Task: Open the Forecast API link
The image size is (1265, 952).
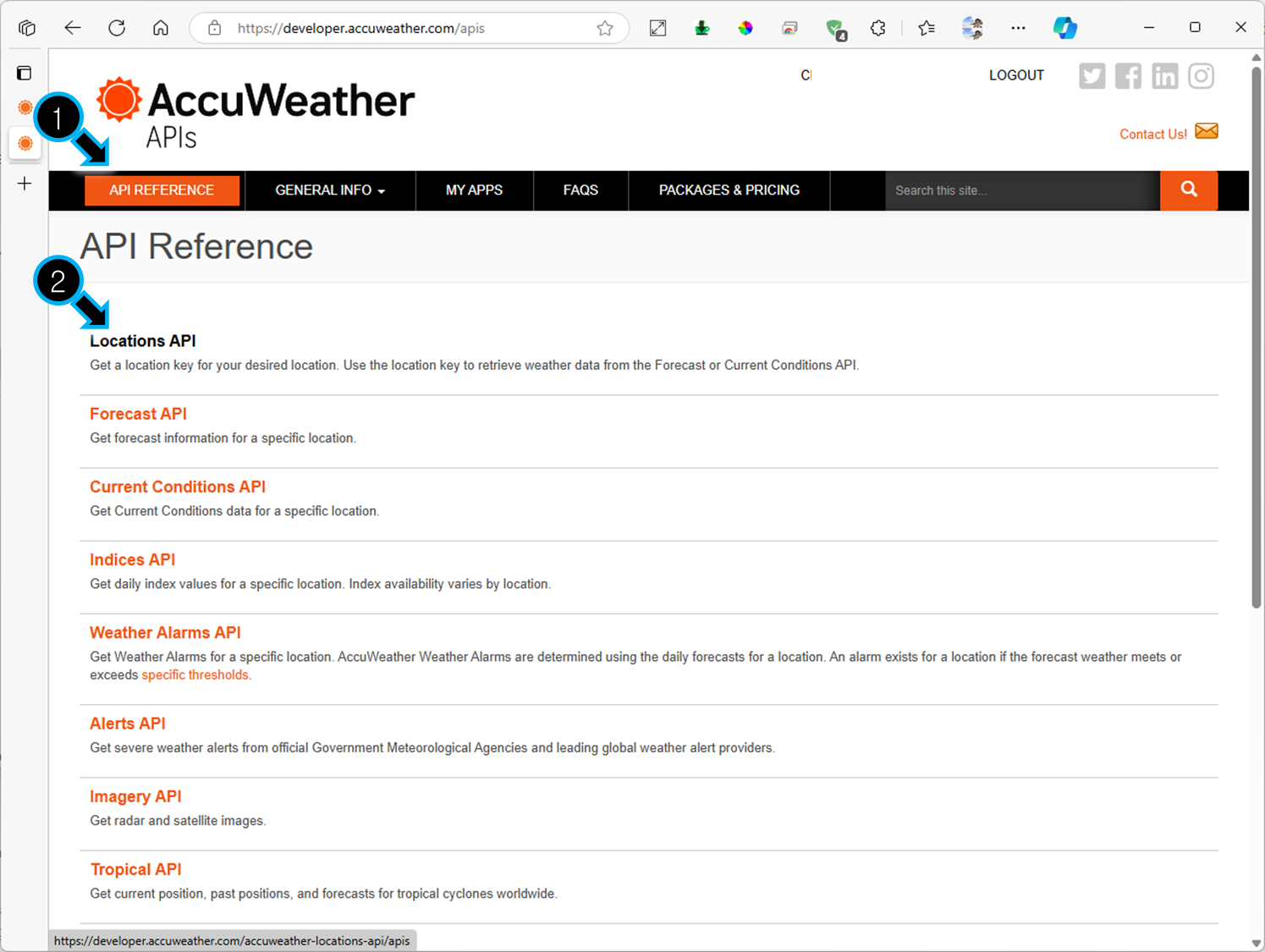Action: click(x=138, y=414)
